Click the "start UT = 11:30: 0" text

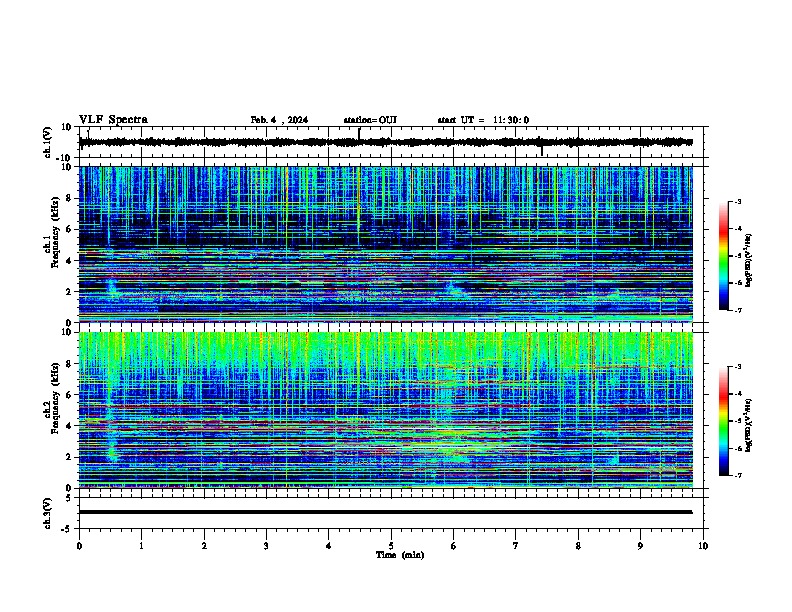483,120
